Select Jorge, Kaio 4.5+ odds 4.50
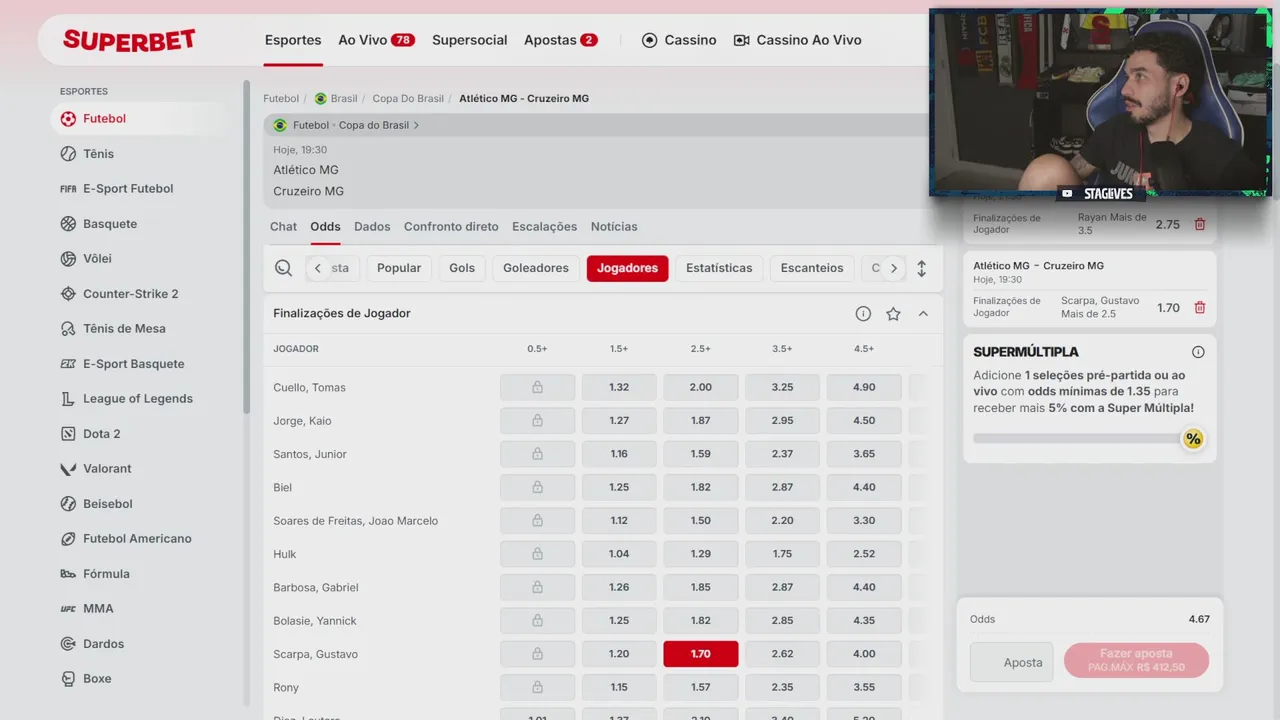 [864, 421]
